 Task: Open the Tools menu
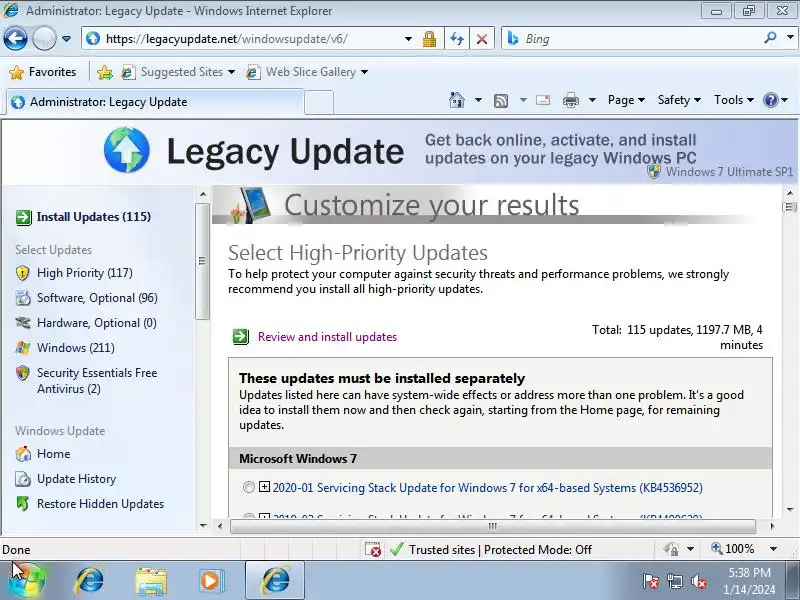(734, 100)
